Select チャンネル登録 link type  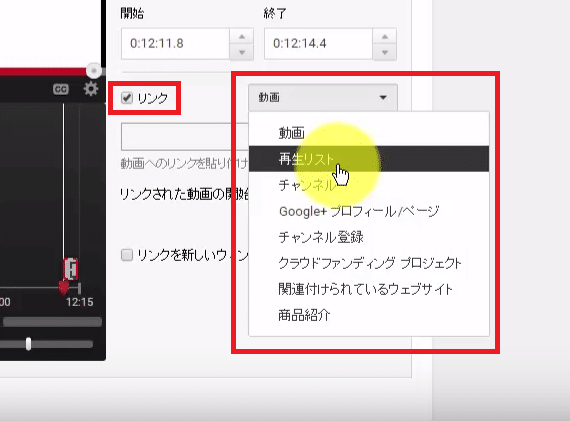(x=369, y=237)
